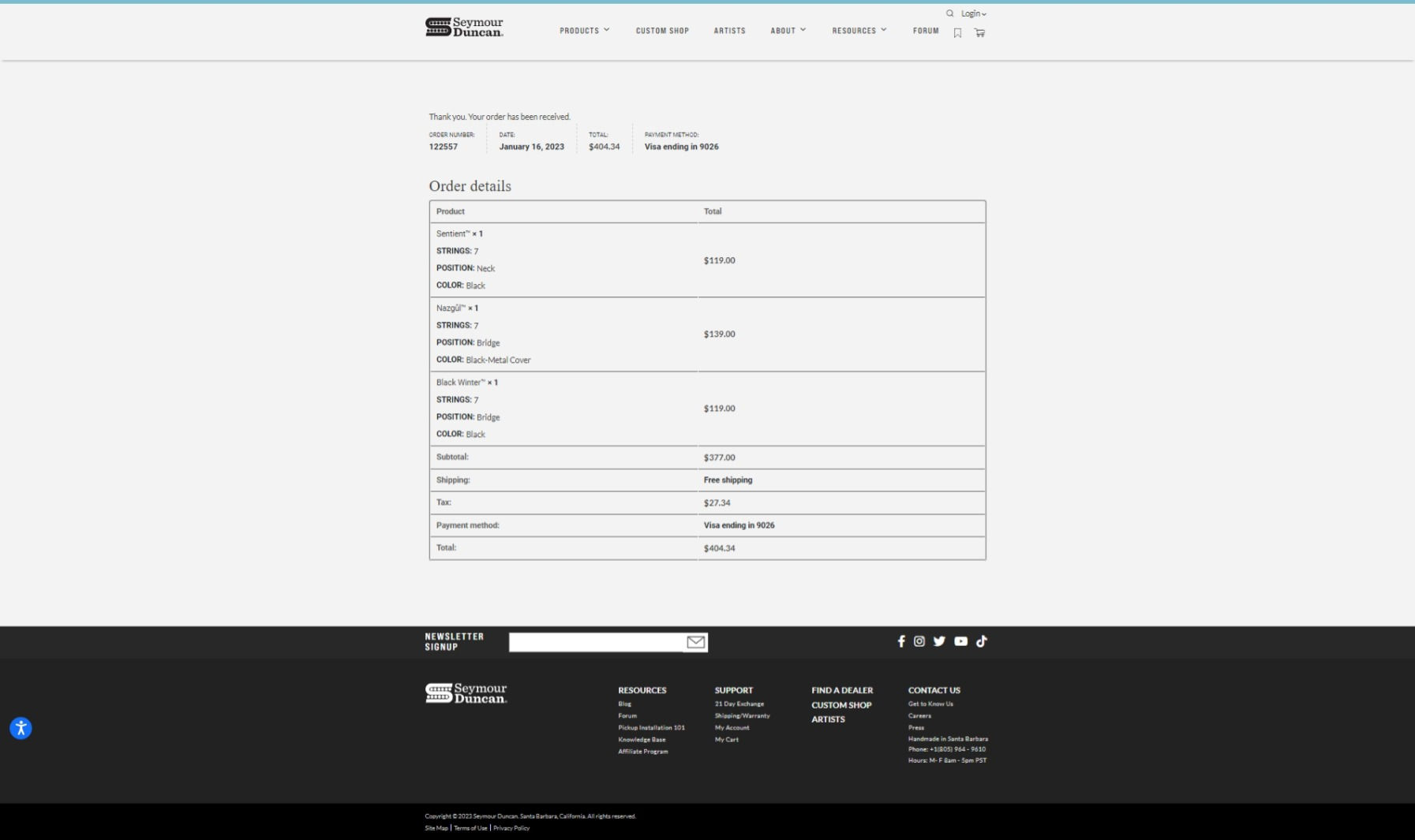Open the accessibility widget button
The width and height of the screenshot is (1415, 840).
[21, 728]
